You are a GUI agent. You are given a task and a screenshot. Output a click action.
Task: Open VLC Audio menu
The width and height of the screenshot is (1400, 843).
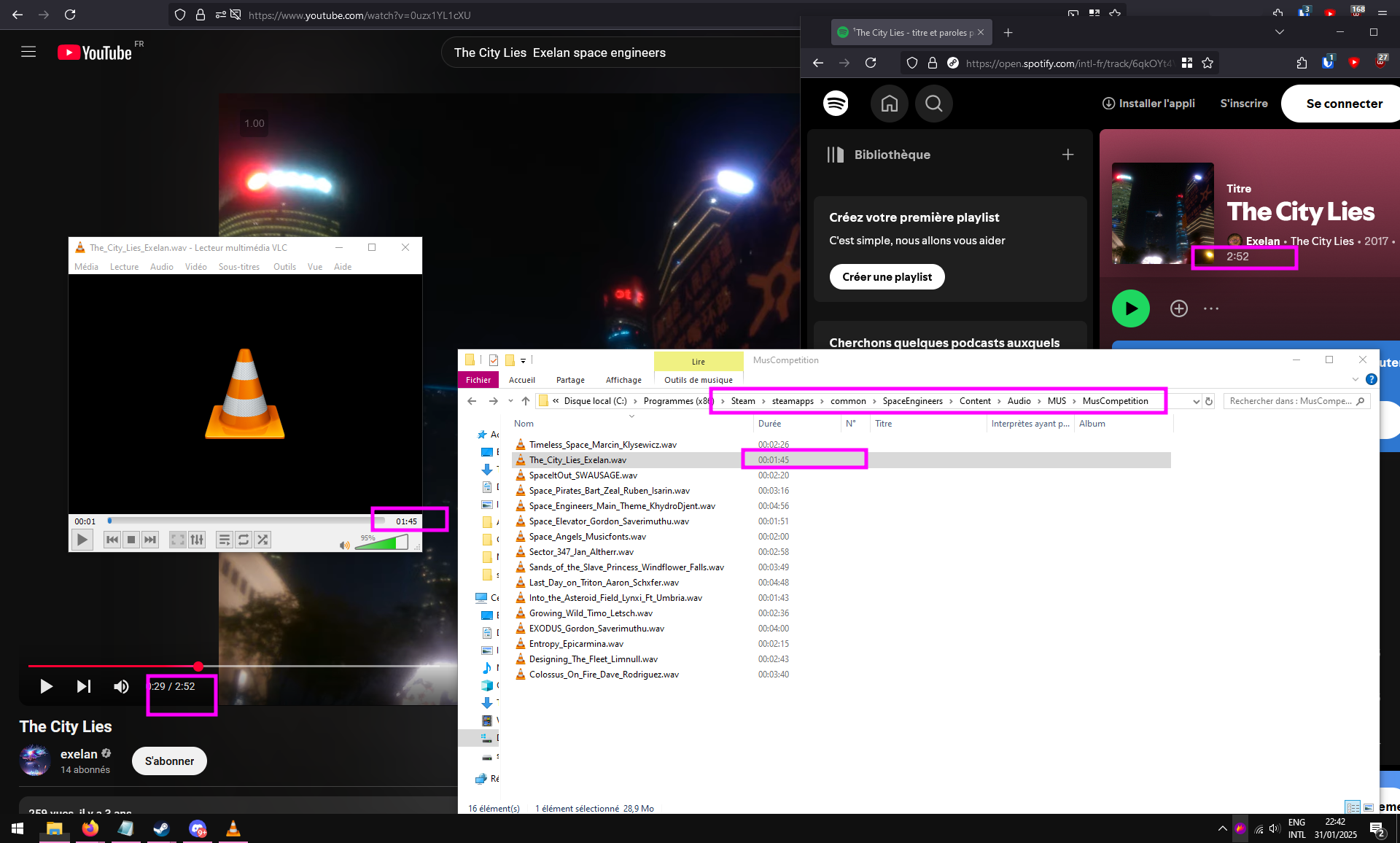[x=161, y=267]
